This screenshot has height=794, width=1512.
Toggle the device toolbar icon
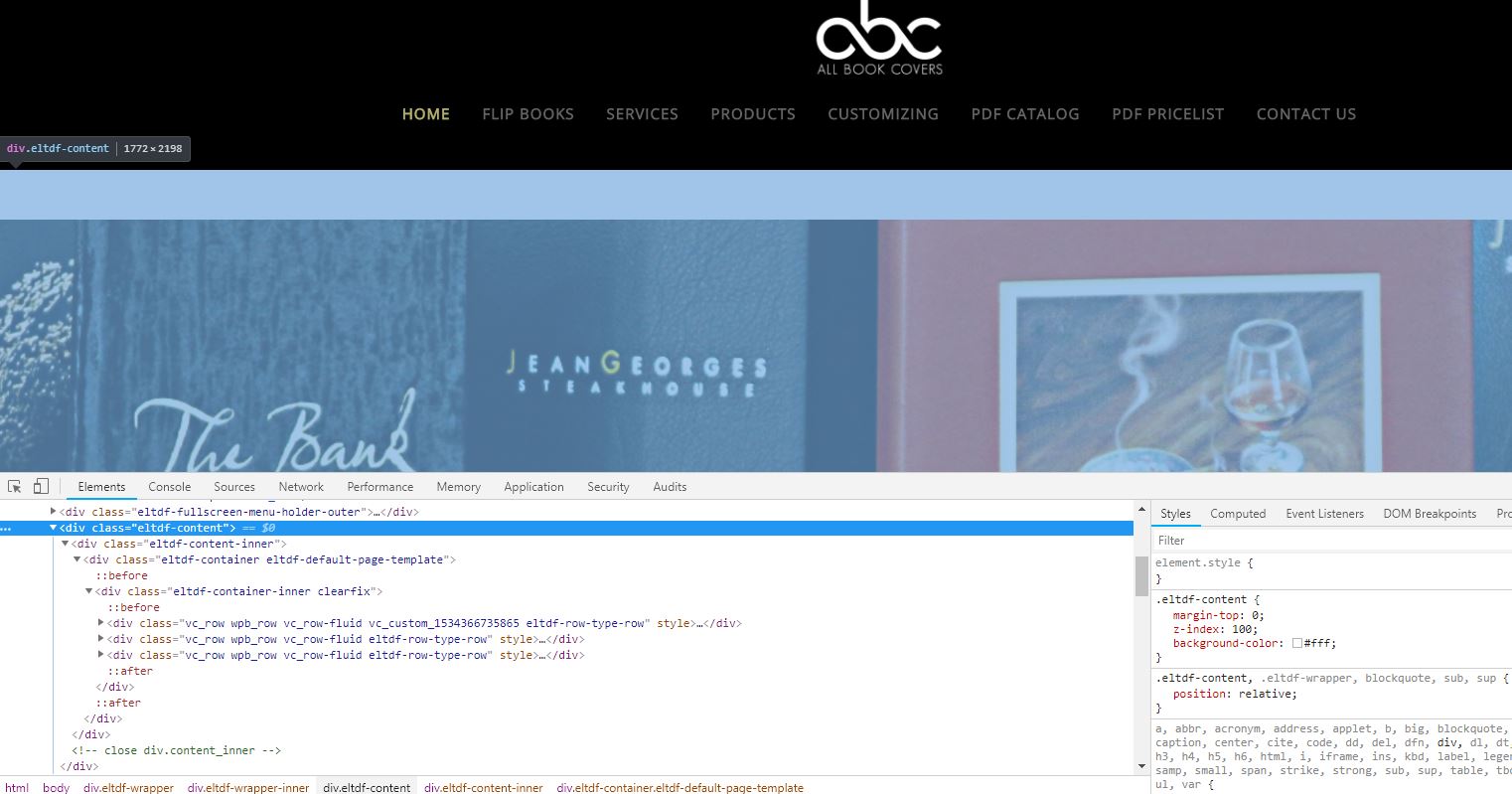point(41,486)
